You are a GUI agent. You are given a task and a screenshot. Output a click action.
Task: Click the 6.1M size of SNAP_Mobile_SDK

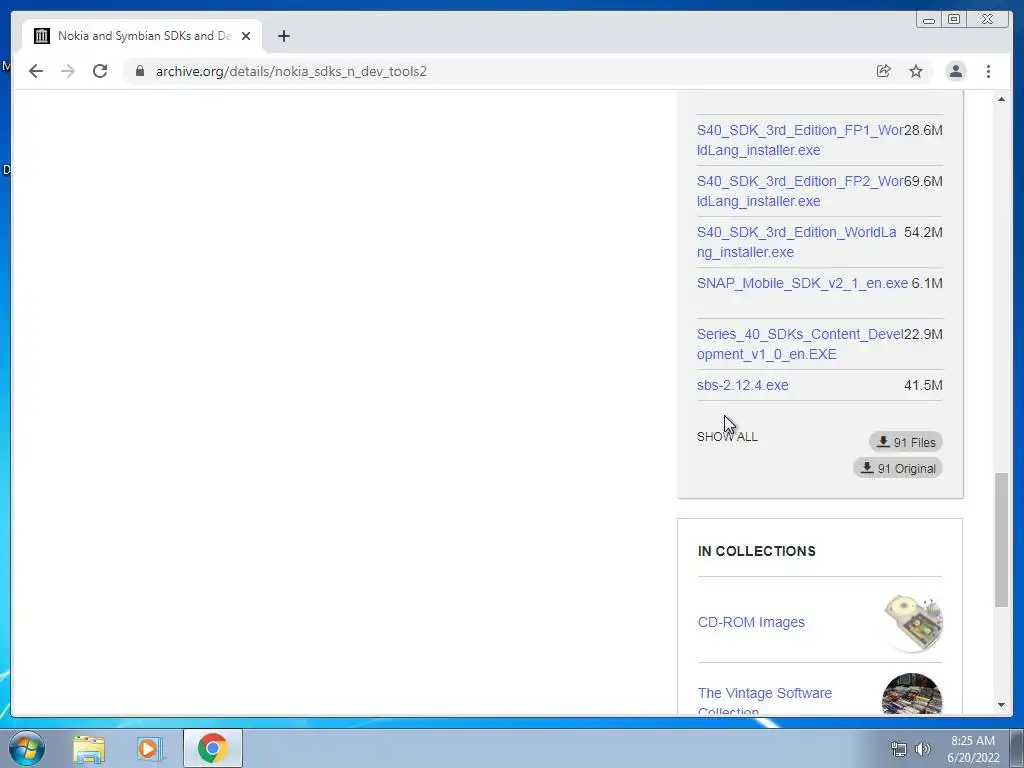927,283
